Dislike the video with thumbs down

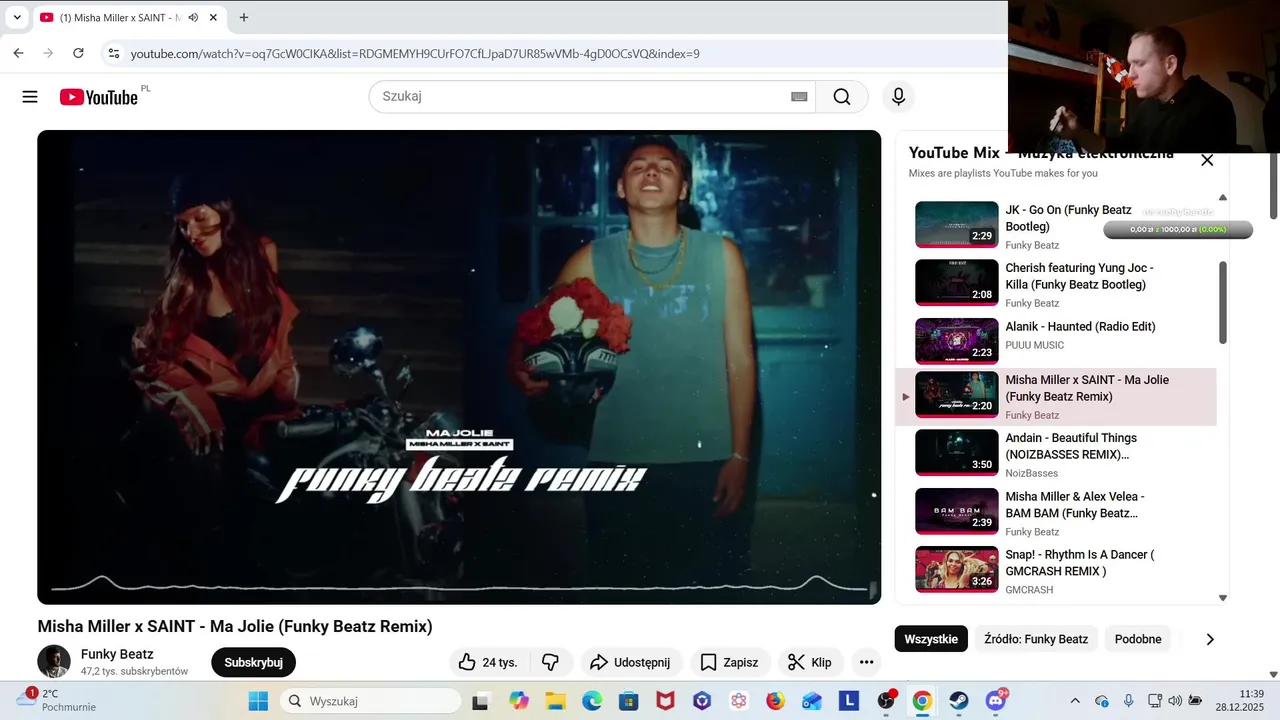550,662
